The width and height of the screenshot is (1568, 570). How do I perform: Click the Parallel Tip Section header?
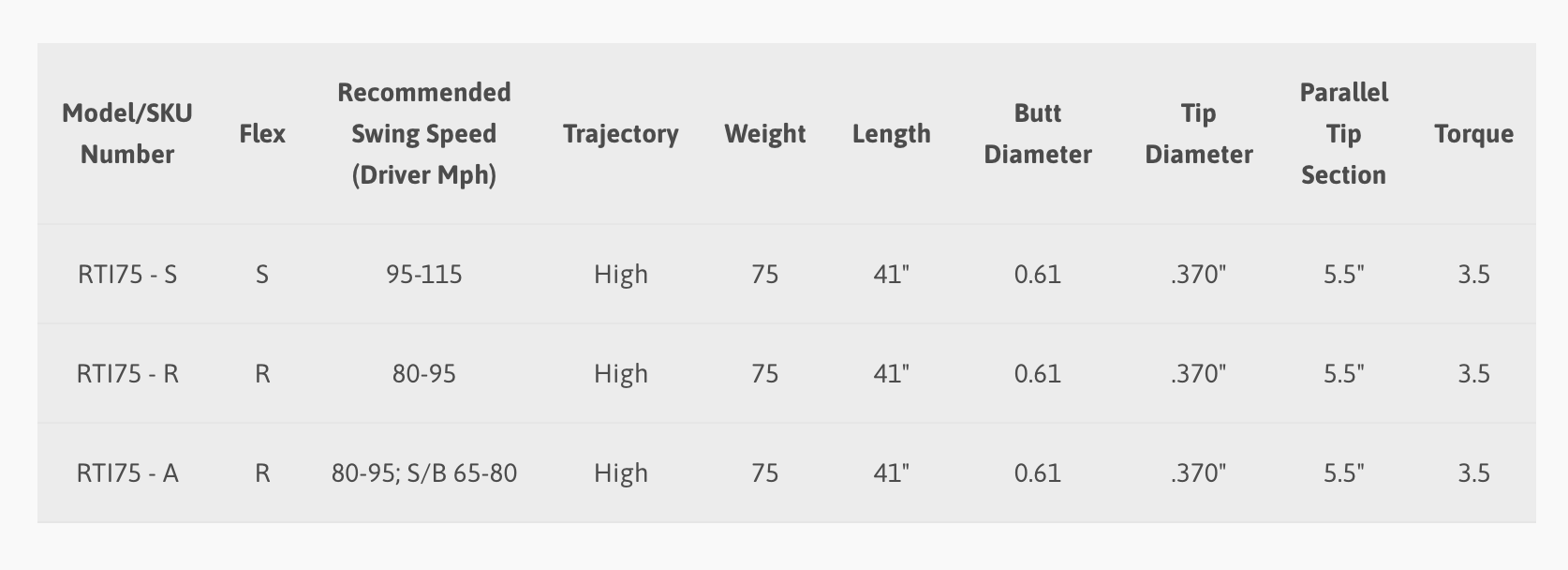[1344, 133]
